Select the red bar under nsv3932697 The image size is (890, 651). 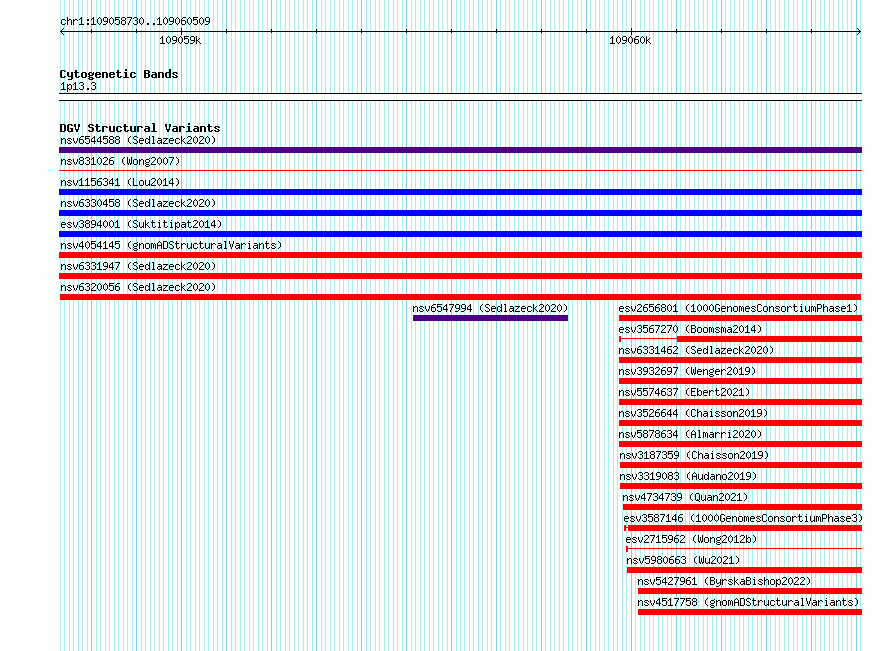740,381
